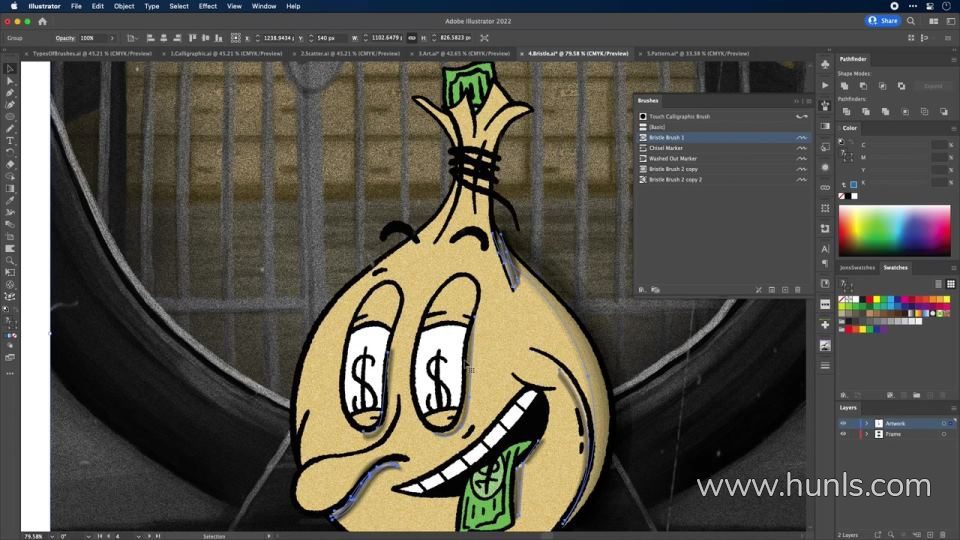Click the Intersect shape mode icon

pyautogui.click(x=882, y=86)
